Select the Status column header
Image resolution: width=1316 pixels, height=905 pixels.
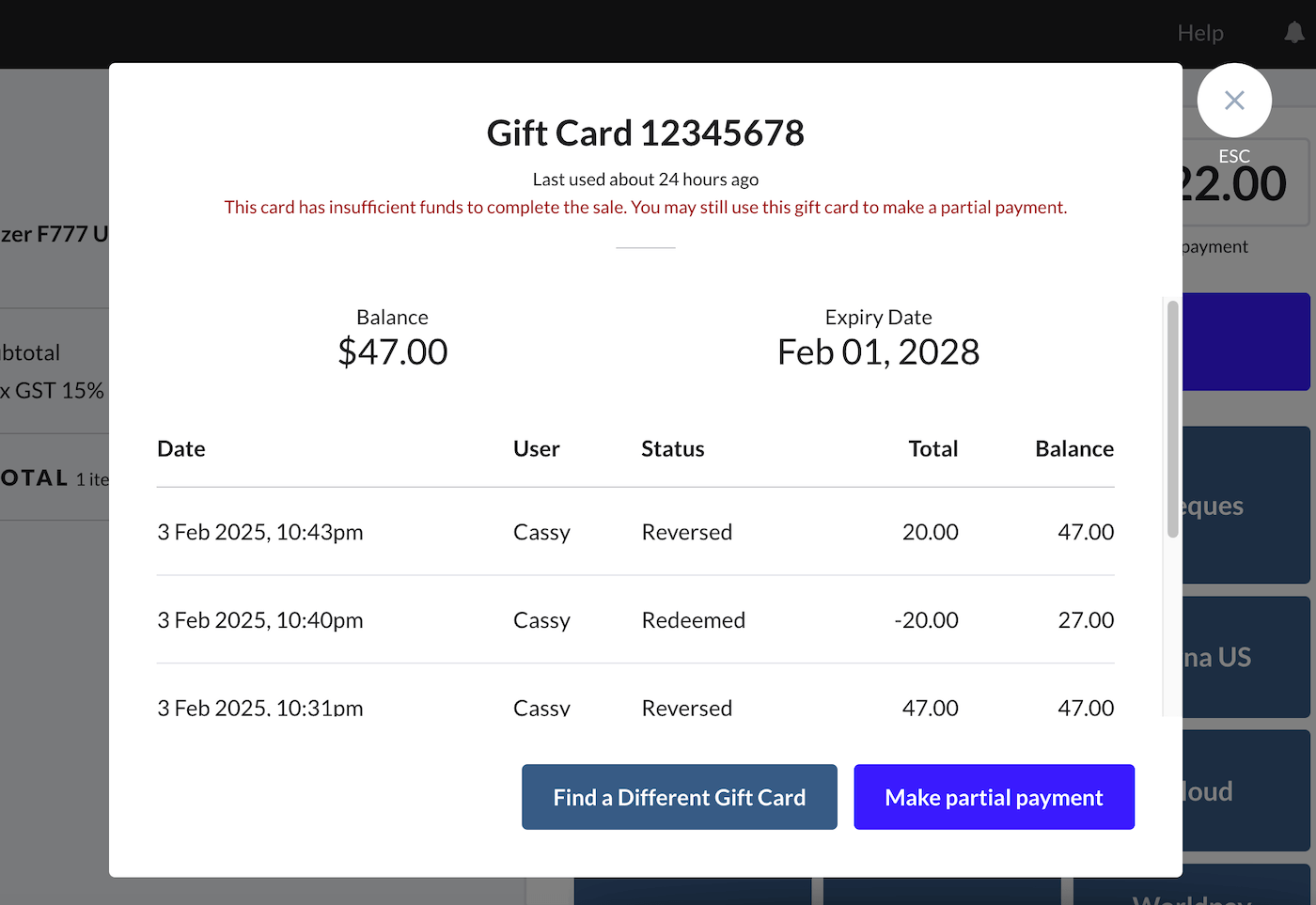[673, 449]
